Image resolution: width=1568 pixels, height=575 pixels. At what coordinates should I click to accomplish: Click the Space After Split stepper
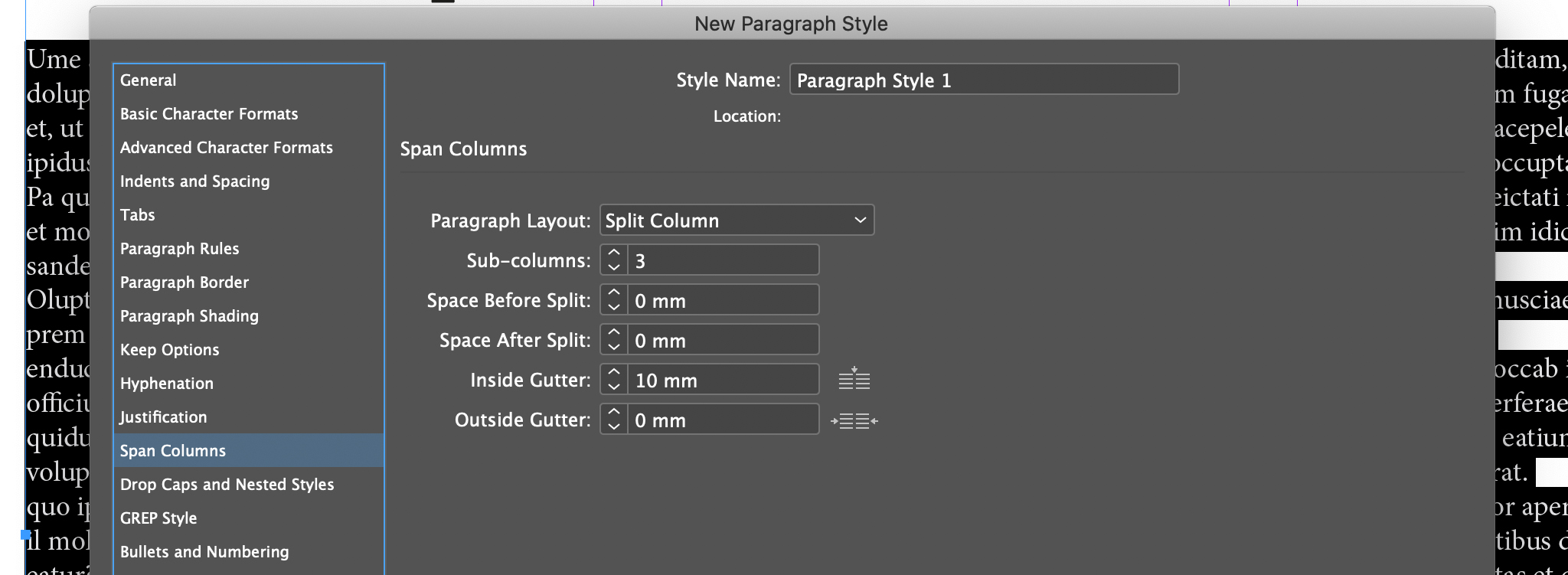click(x=613, y=340)
